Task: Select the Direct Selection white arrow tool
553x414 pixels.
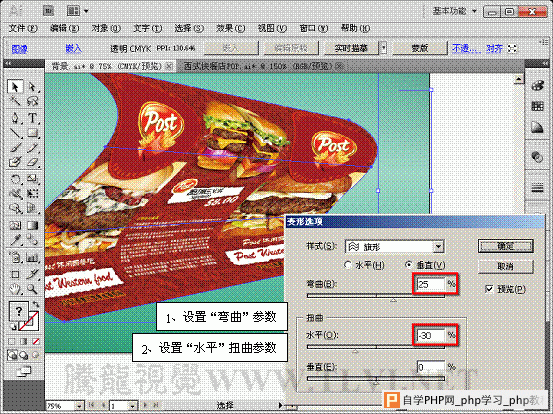Action: click(x=32, y=87)
